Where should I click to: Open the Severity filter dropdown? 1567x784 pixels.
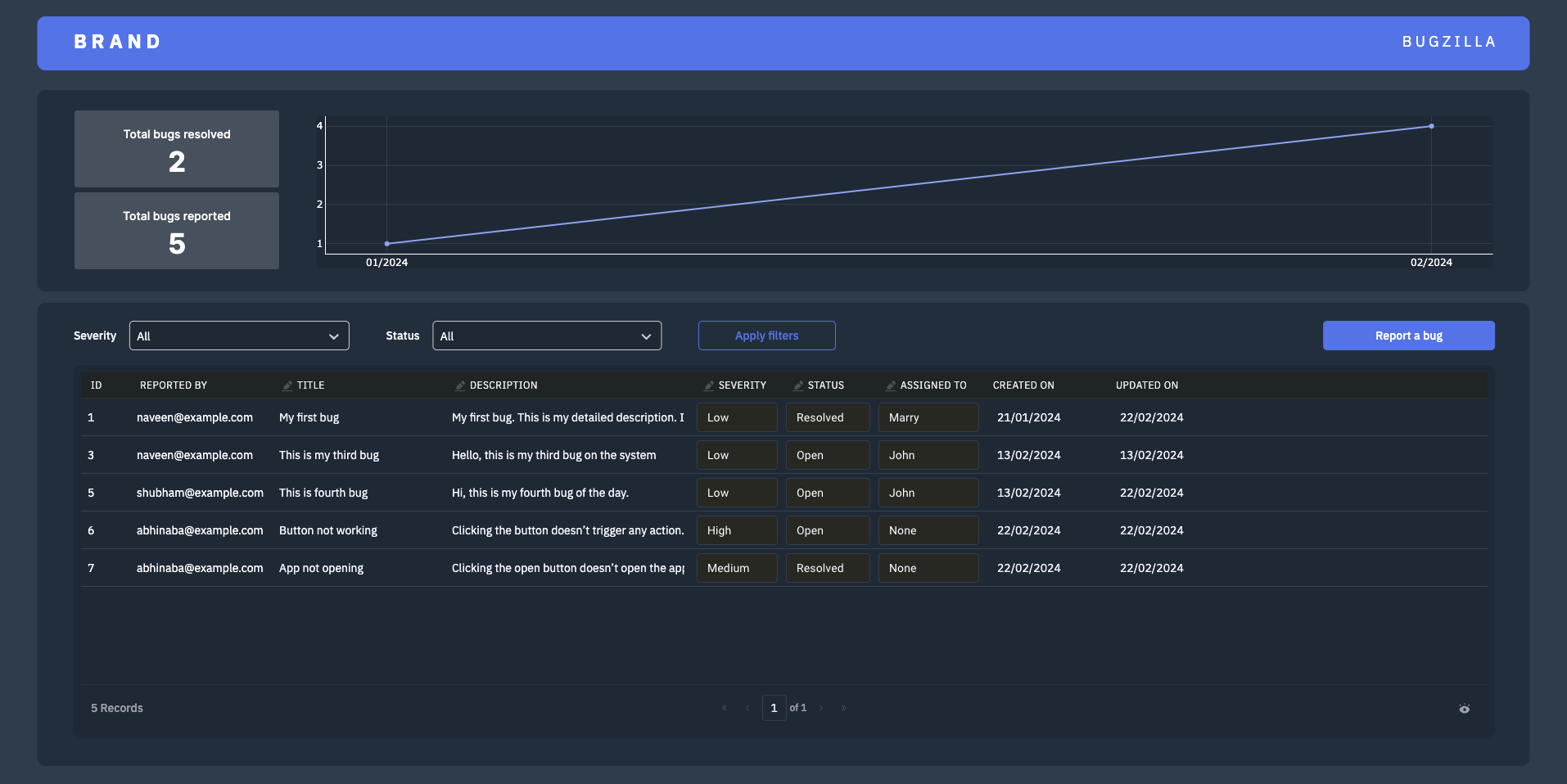click(239, 336)
